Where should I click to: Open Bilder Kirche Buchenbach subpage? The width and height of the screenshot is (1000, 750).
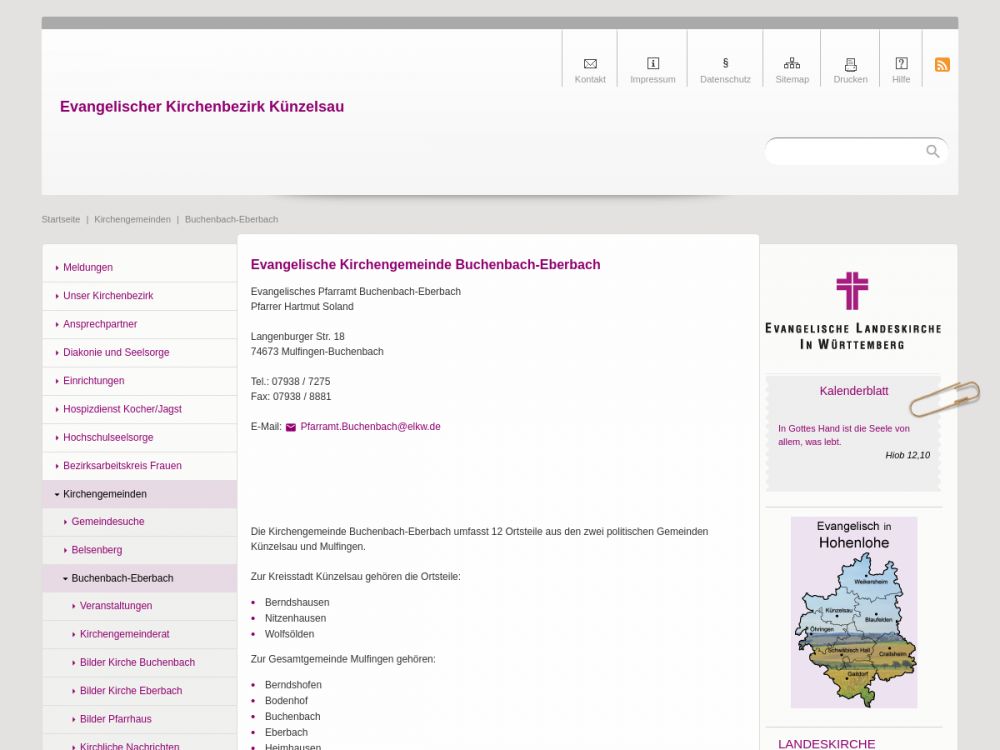[137, 663]
